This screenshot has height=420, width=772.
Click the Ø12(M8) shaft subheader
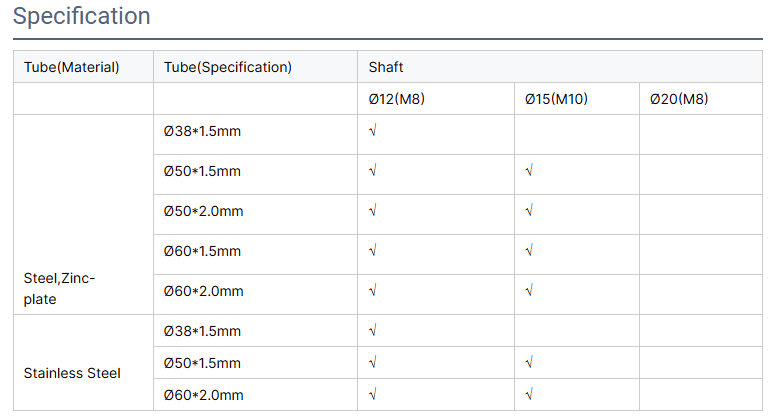click(x=396, y=99)
